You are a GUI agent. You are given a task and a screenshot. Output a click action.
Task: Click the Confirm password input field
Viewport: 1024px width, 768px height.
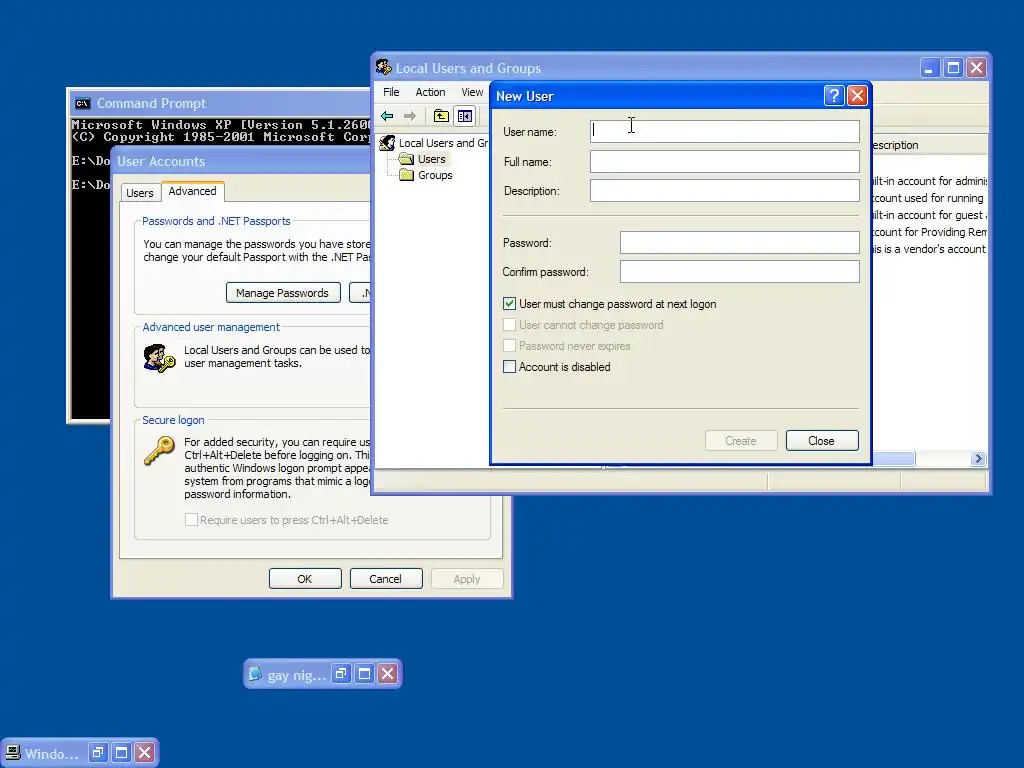739,272
